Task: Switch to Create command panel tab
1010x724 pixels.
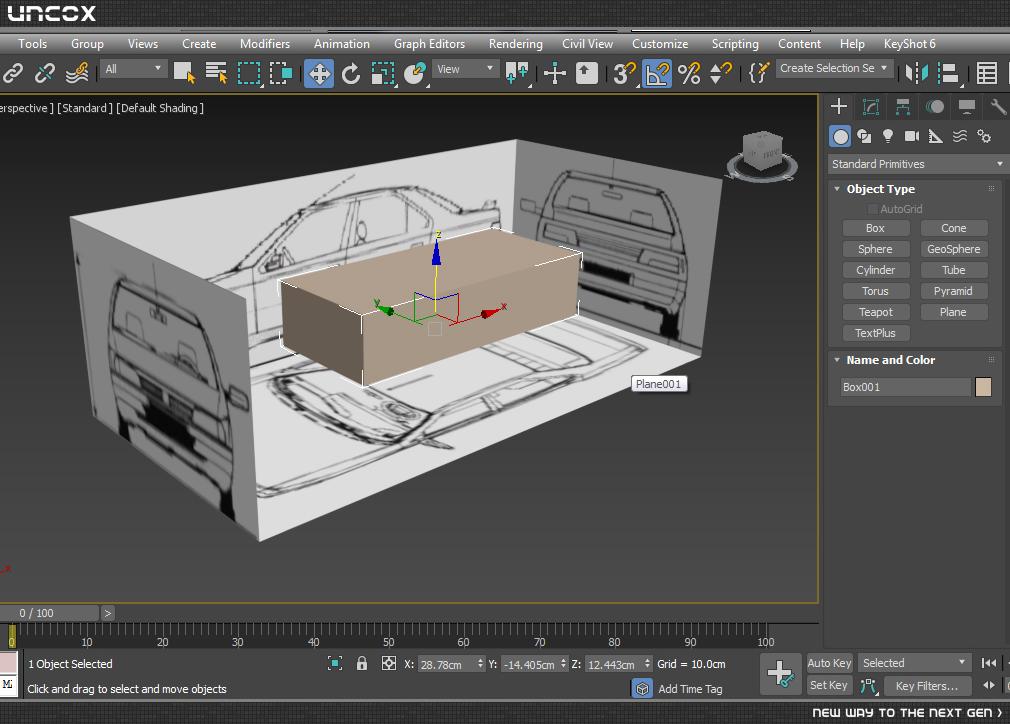Action: (839, 106)
